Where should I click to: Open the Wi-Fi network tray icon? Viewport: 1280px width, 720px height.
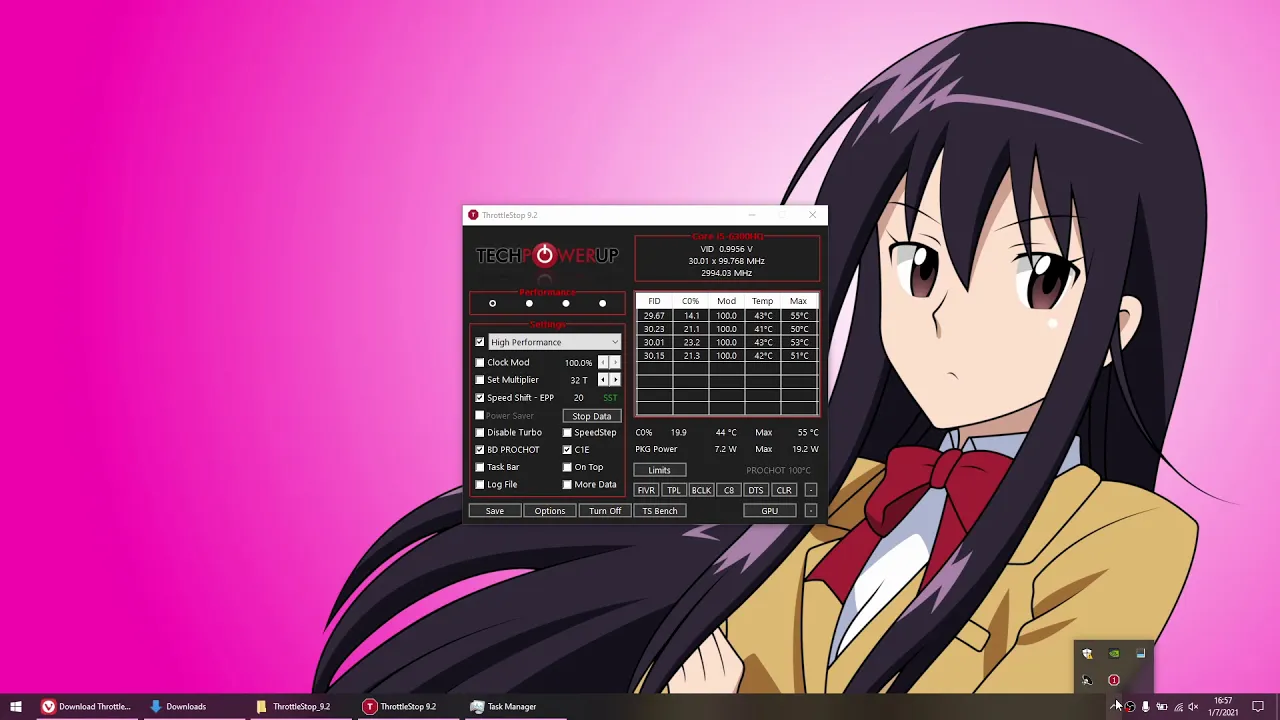1178,706
